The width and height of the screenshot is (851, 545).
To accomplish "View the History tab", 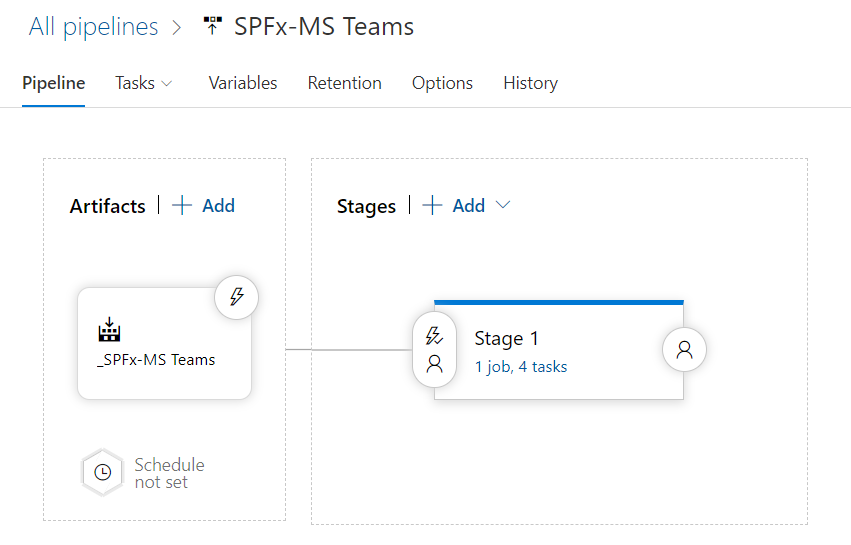I will (530, 83).
